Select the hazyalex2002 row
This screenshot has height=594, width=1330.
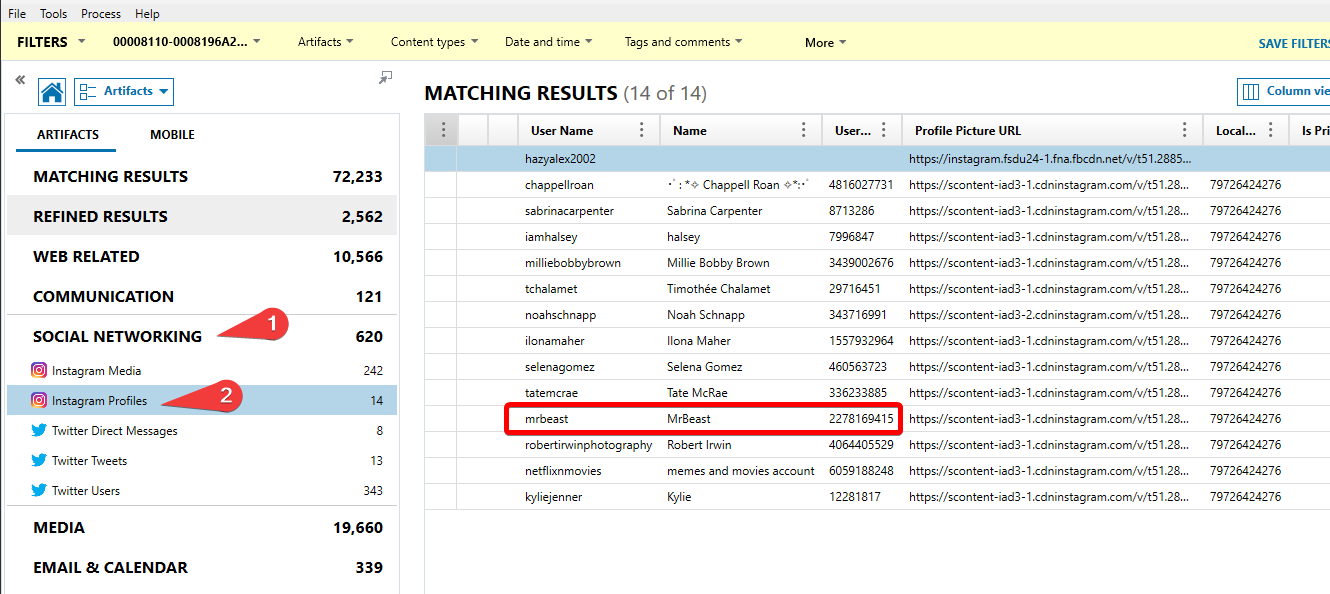tap(877, 159)
